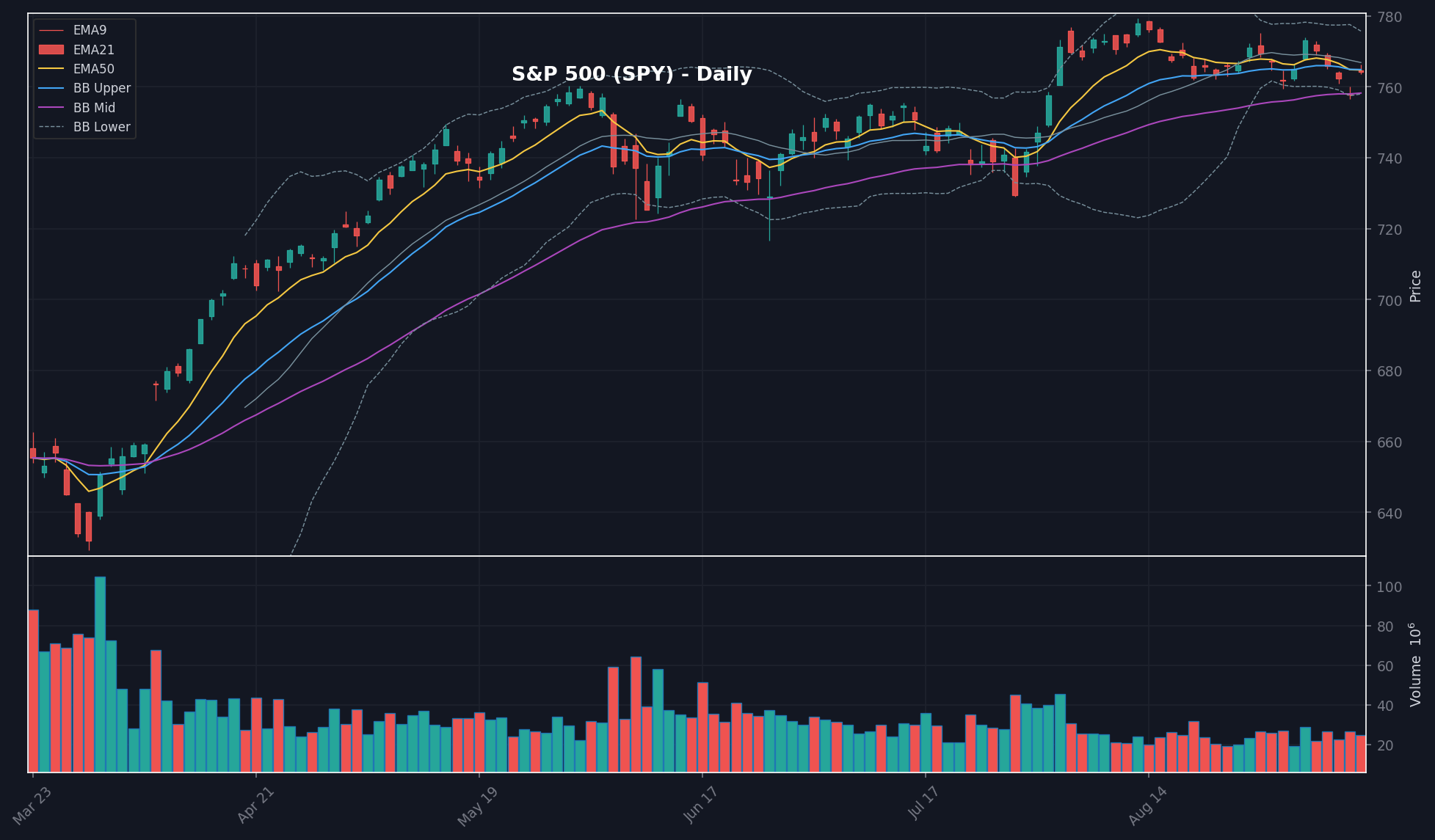This screenshot has width=1435, height=840.
Task: Click the yellow line swatch beside EMA50
Action: coord(51,69)
